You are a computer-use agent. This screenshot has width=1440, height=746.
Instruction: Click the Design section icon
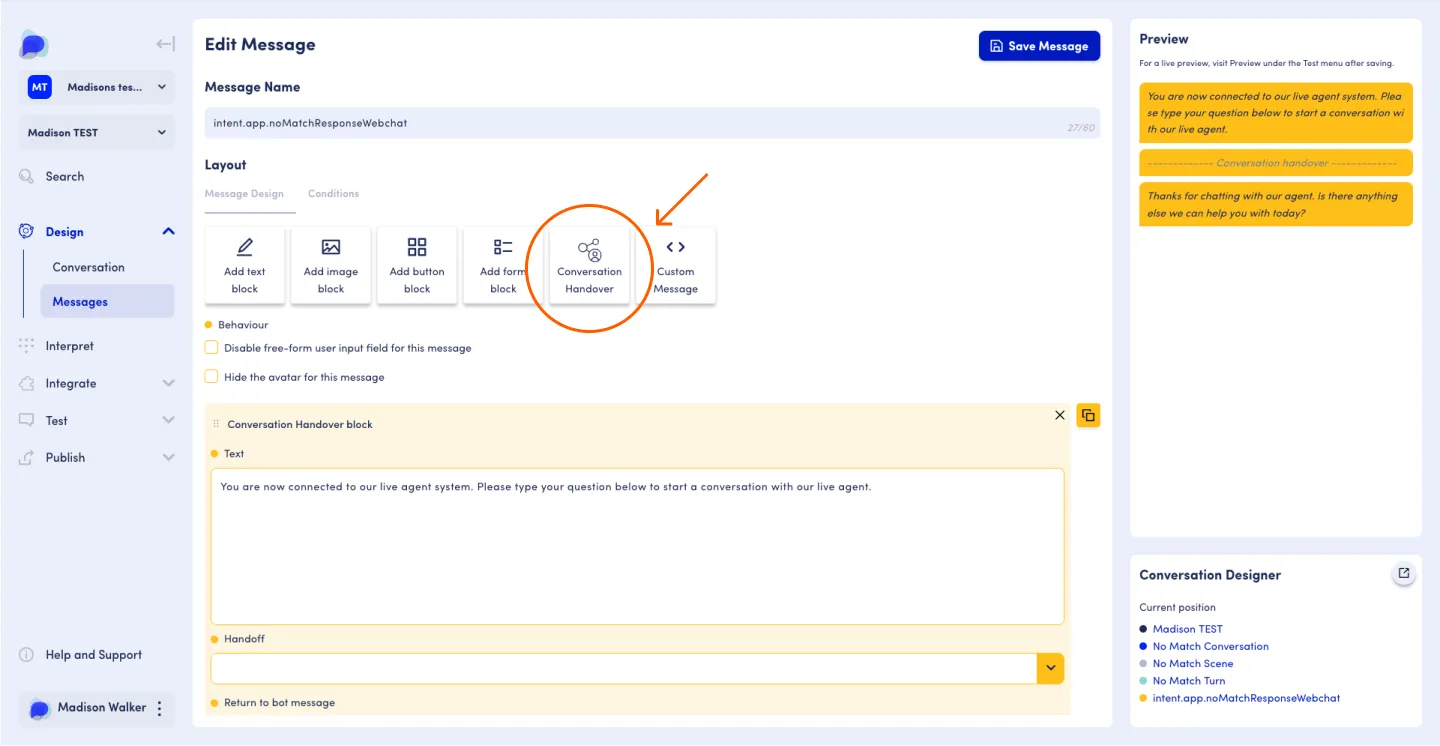click(x=27, y=231)
